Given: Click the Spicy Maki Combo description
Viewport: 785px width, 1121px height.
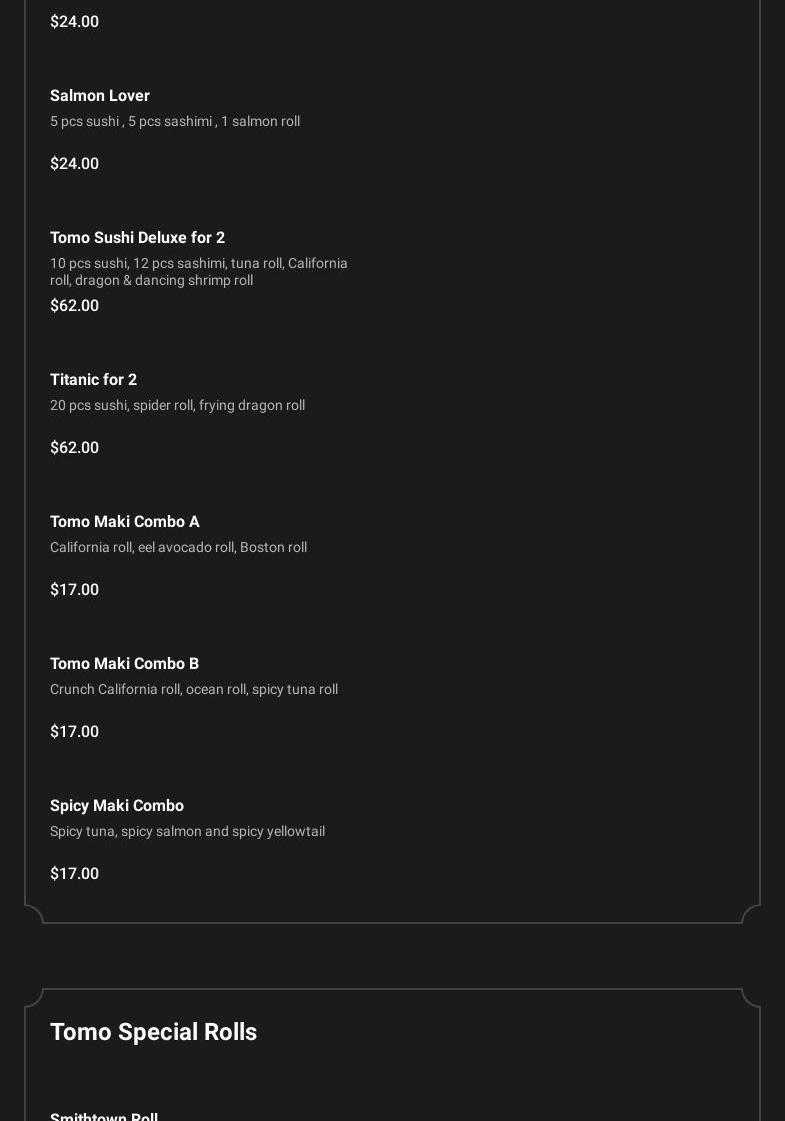Looking at the screenshot, I should 187,832.
